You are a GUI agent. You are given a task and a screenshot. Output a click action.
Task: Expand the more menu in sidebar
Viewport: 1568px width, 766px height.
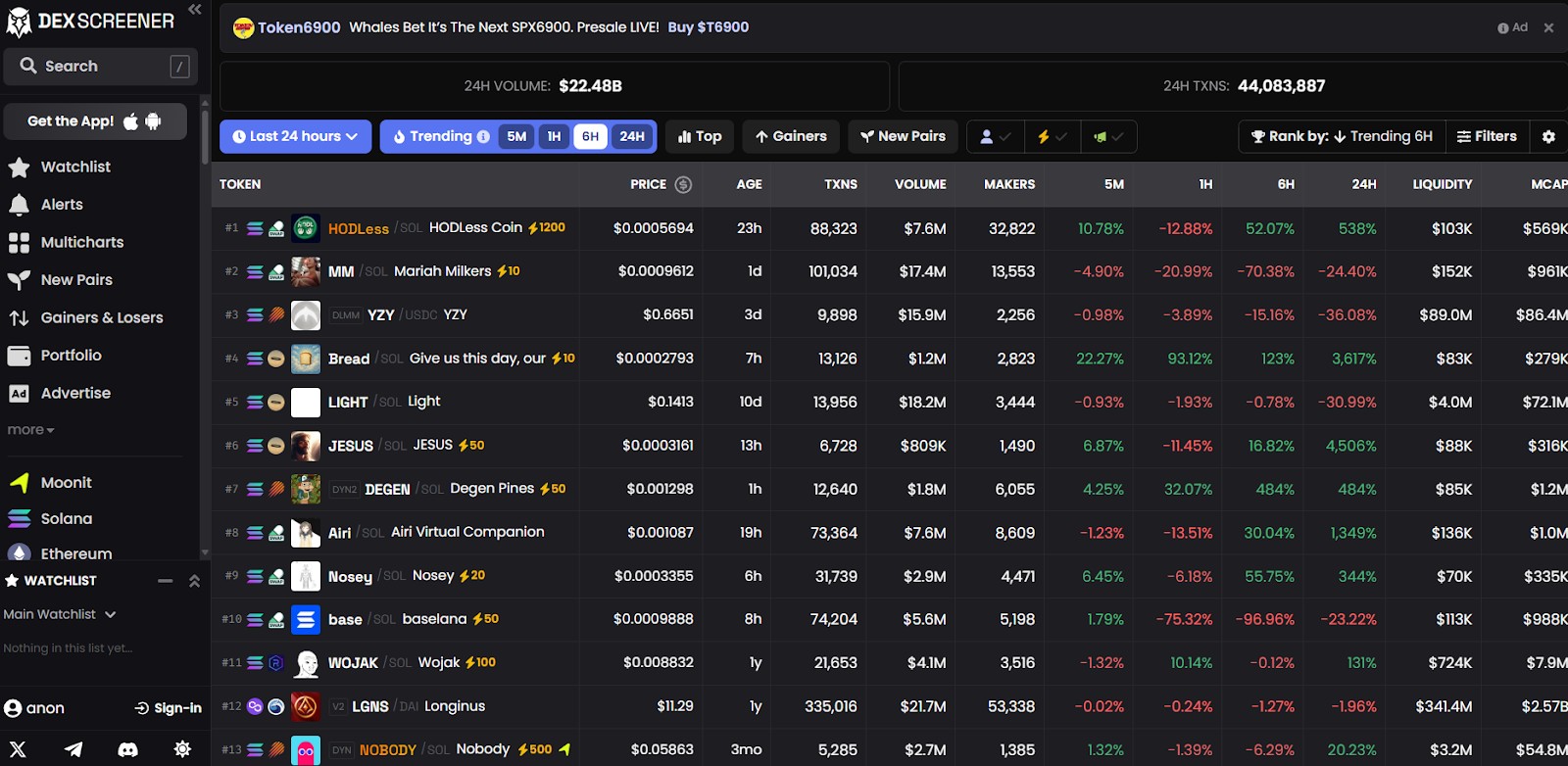[30, 430]
